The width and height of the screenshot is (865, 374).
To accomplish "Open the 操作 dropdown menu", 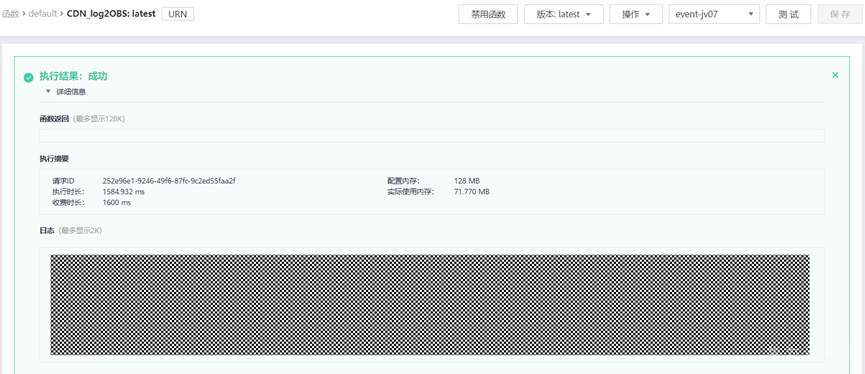I will coord(636,14).
